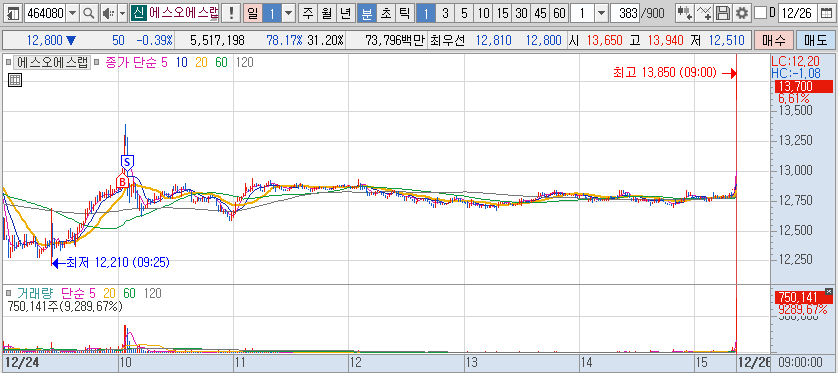Click the 383 bar count input field
Viewport: 838px width, 373px height.
(625, 14)
